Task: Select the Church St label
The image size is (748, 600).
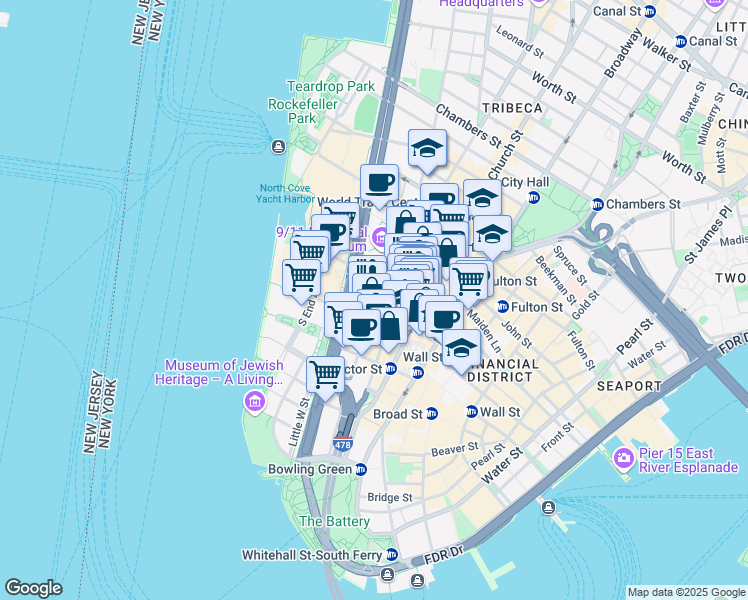Action: click(506, 154)
